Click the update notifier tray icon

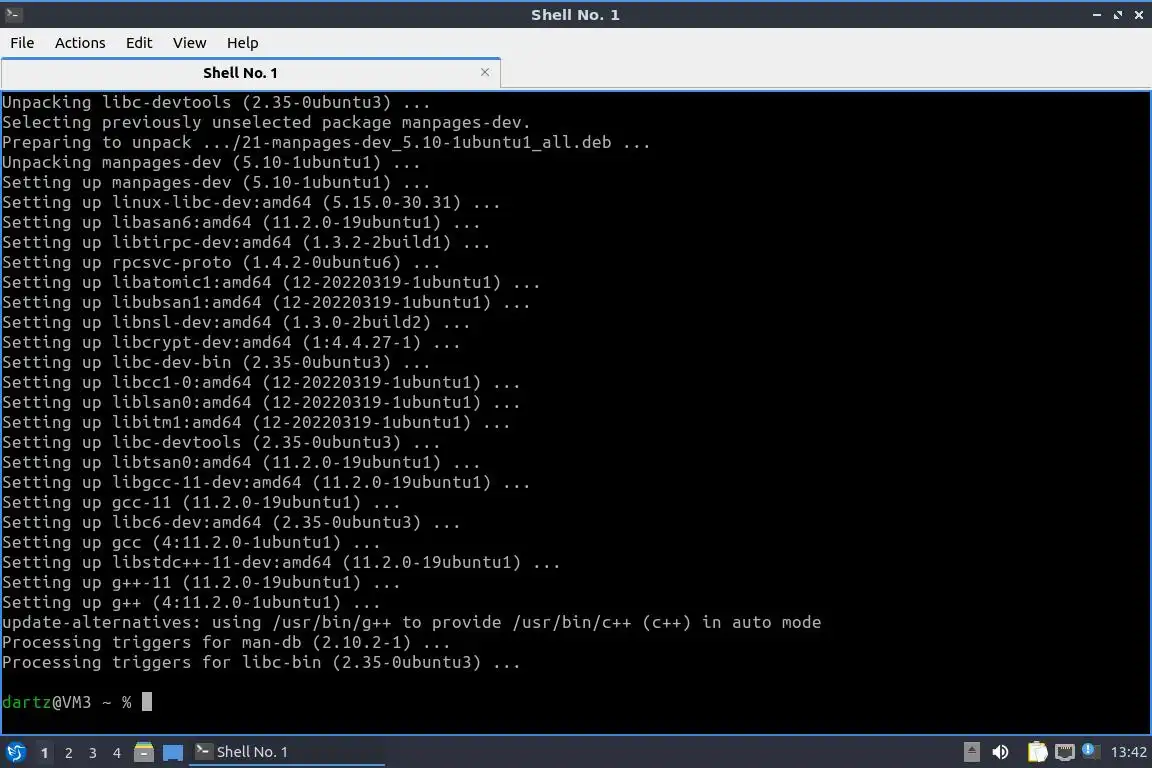click(1090, 751)
